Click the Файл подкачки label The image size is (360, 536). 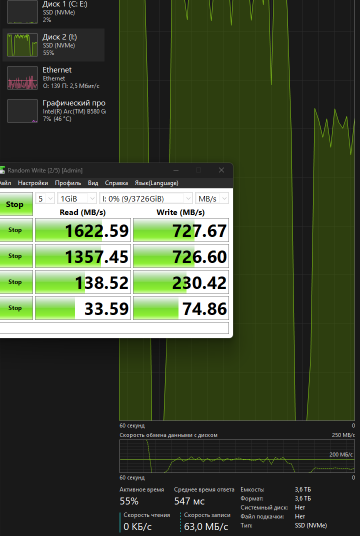coord(262,517)
